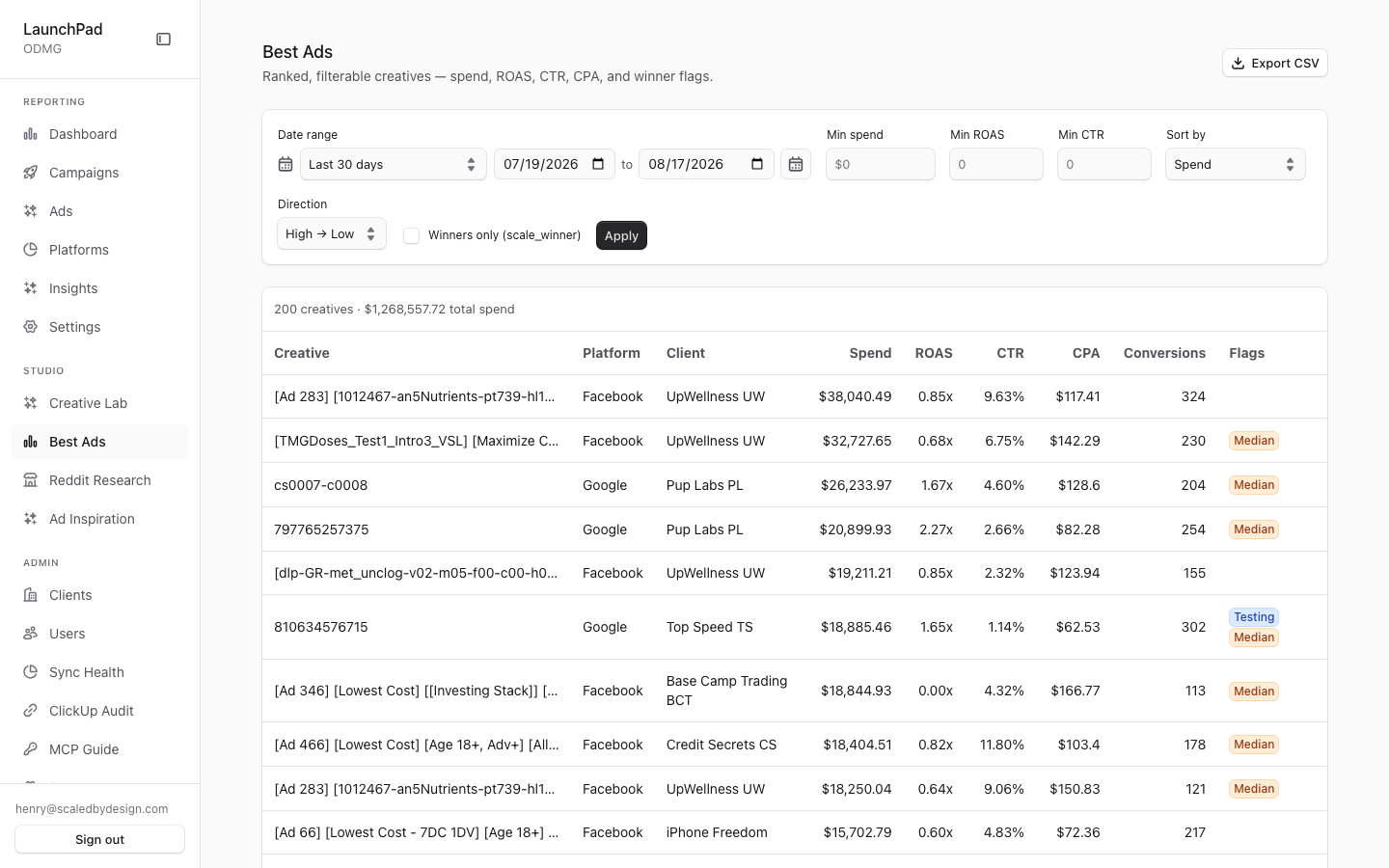Image resolution: width=1389 pixels, height=868 pixels.
Task: Open the Direction High → Low dropdown
Action: tap(332, 233)
